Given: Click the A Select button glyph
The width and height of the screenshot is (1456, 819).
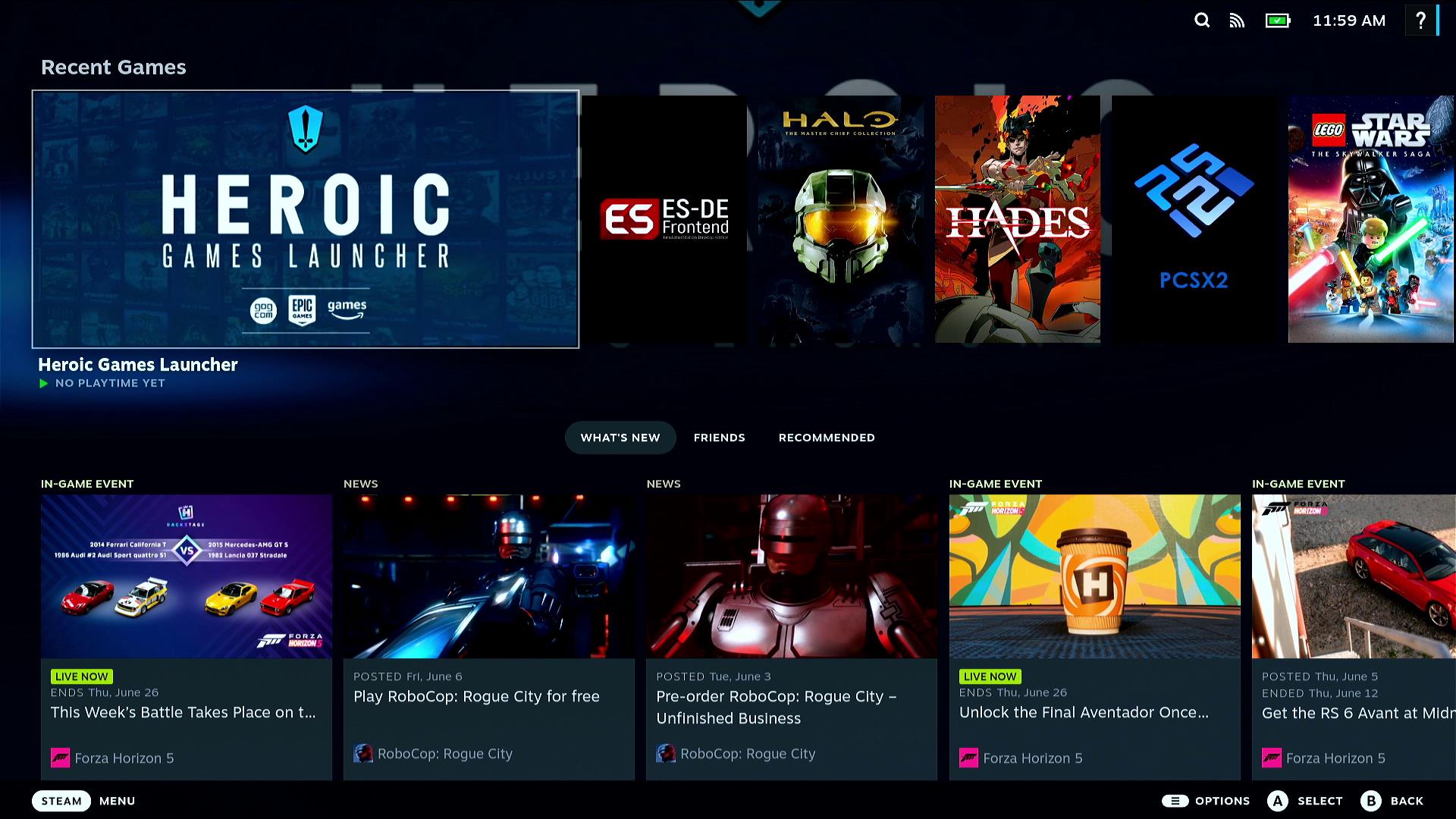Looking at the screenshot, I should pos(1278,801).
